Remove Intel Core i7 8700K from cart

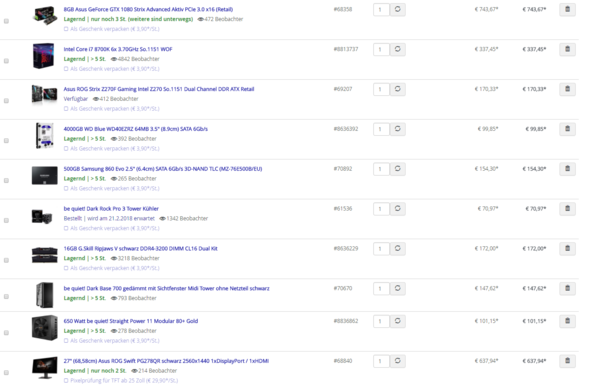coord(567,49)
